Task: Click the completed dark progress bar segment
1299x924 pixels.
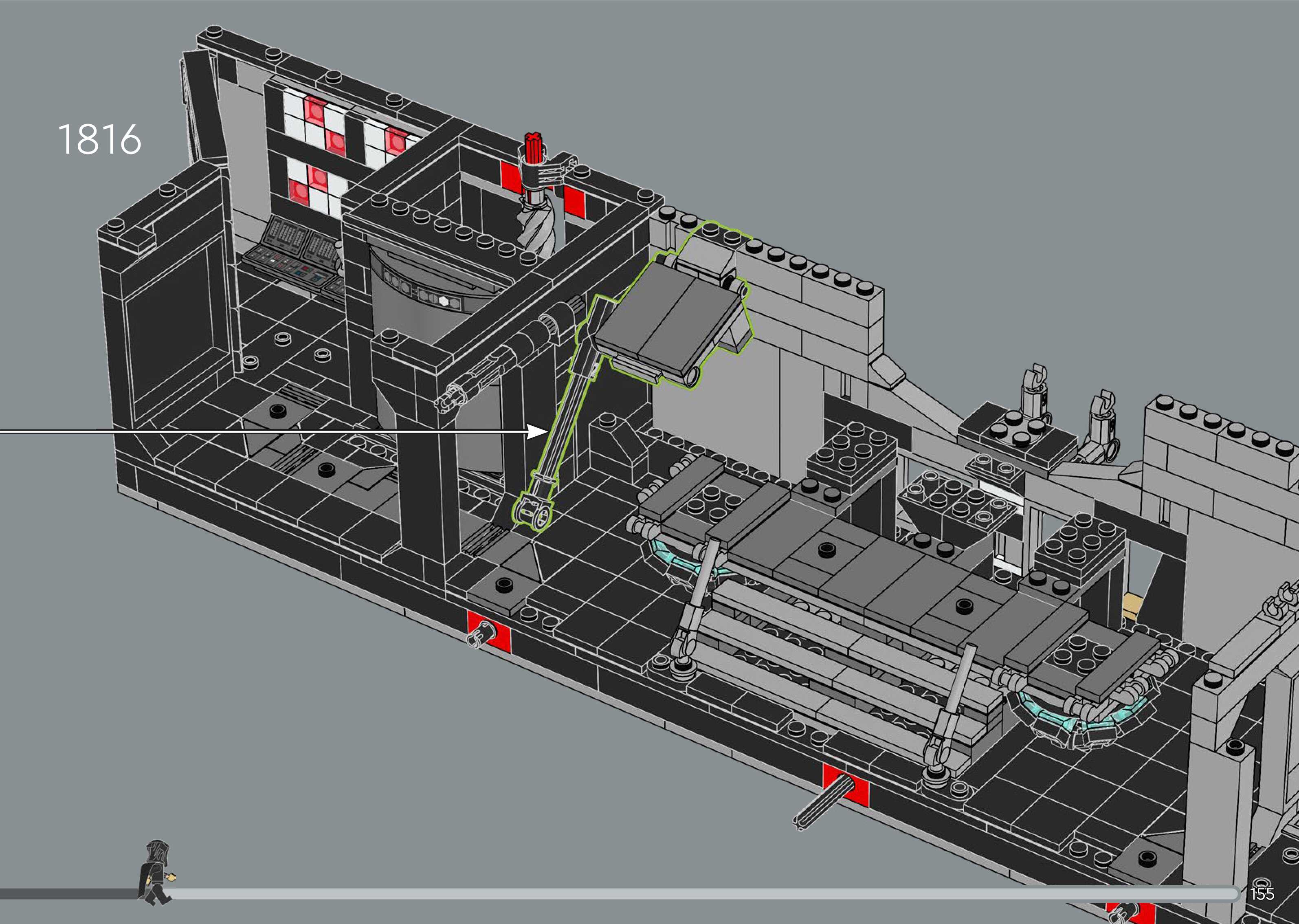Action: pos(68,894)
